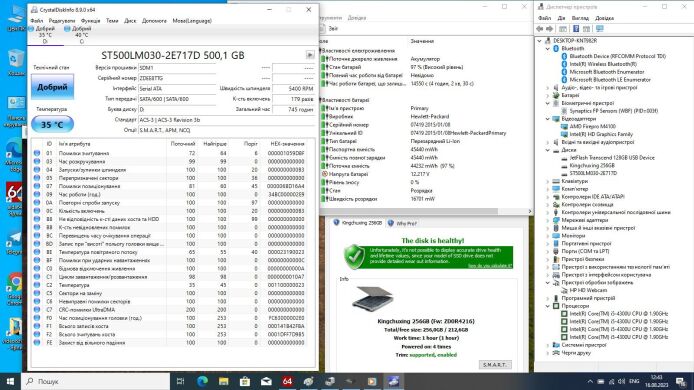Open Mail app from the taskbar

click(x=266, y=381)
